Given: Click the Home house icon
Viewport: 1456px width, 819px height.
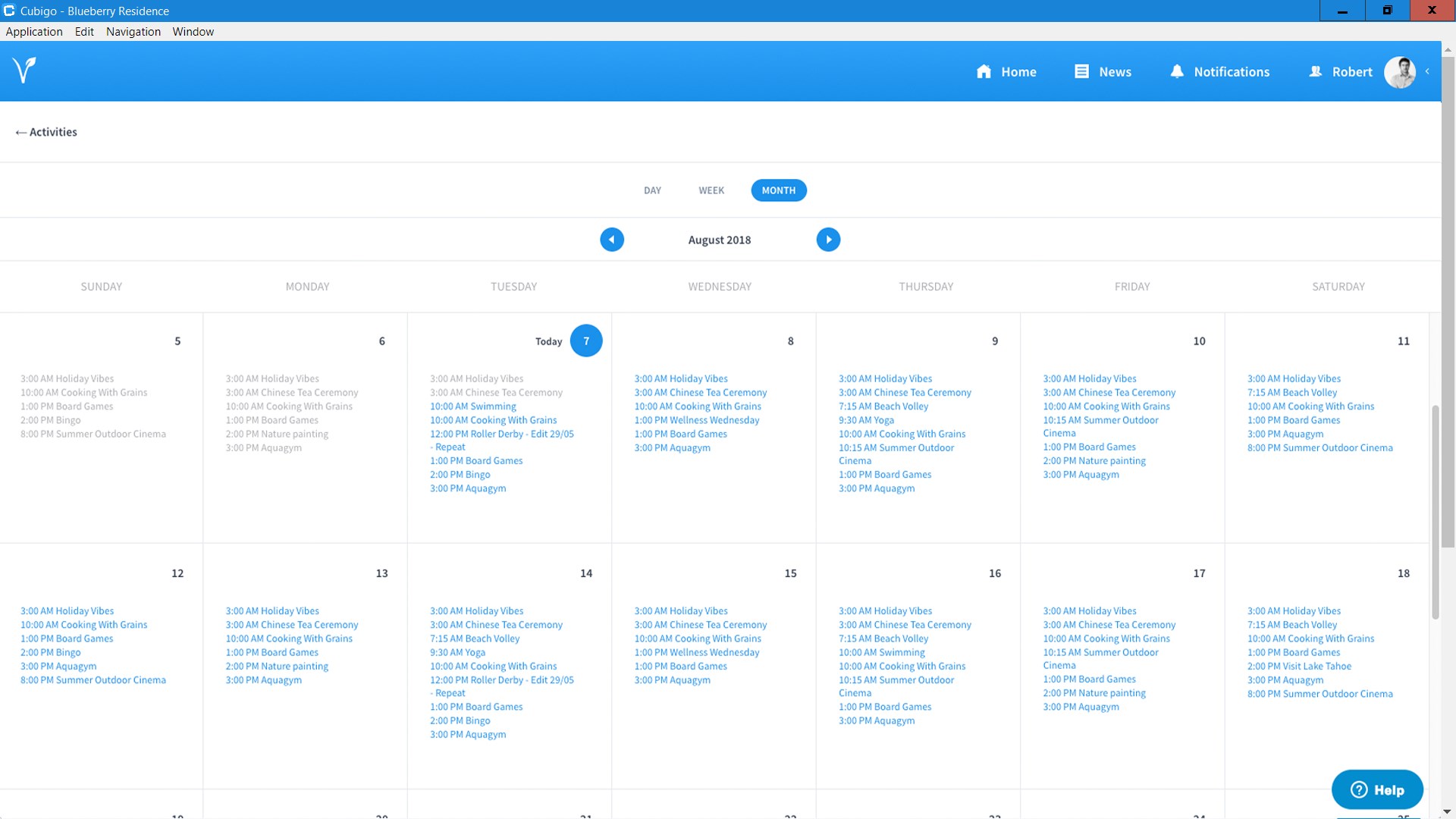Looking at the screenshot, I should (x=984, y=71).
